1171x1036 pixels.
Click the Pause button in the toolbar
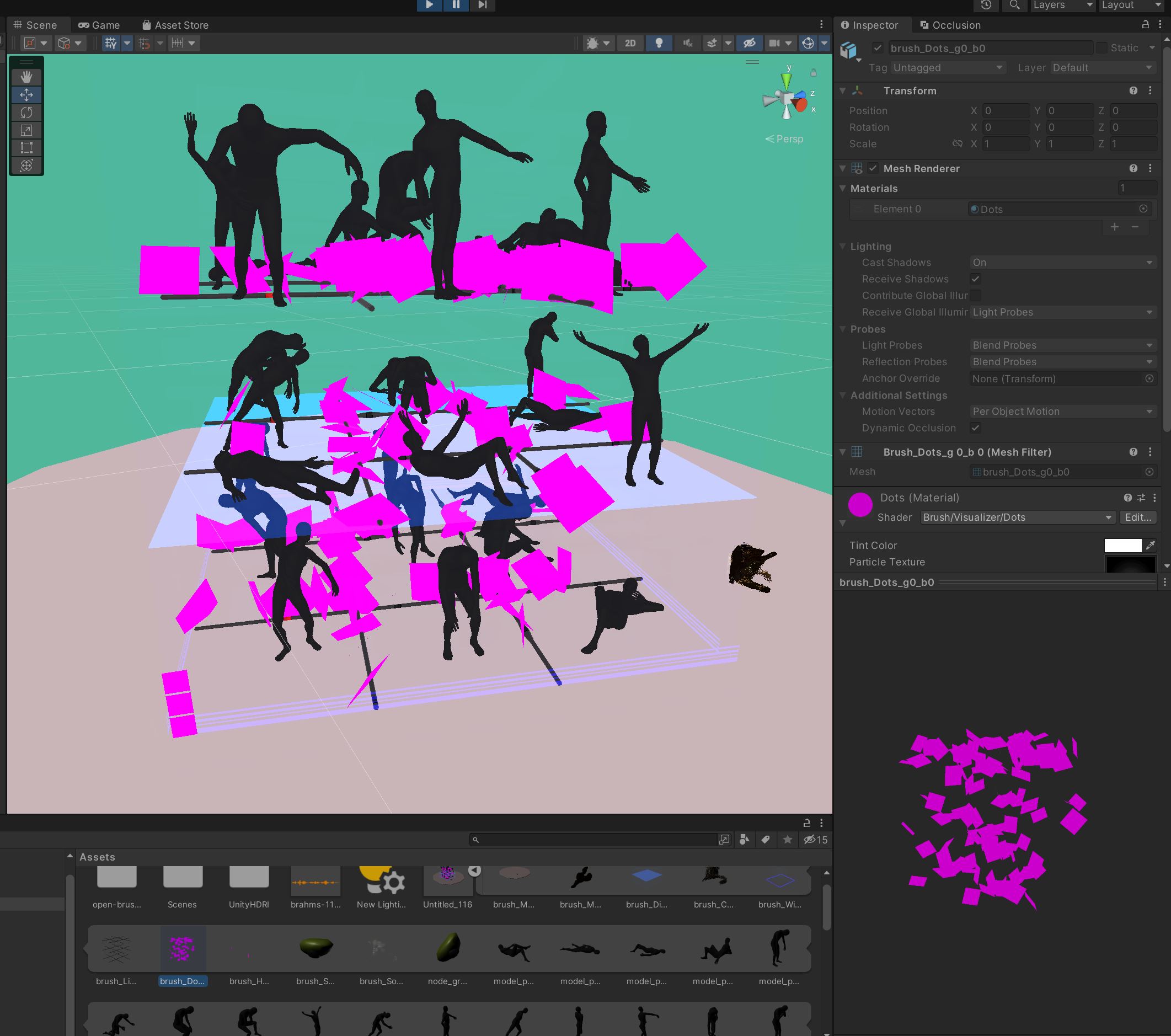click(x=456, y=5)
